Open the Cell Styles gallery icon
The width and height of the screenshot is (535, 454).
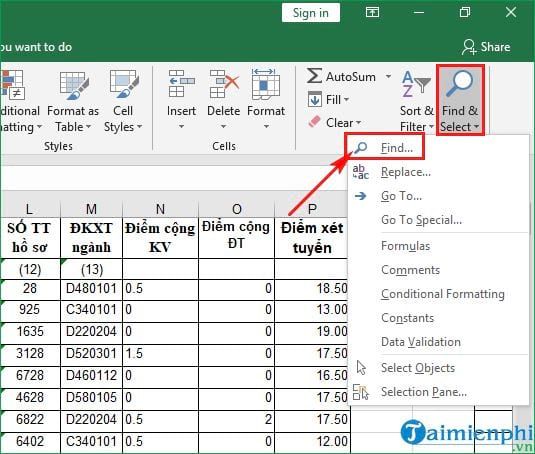(x=124, y=85)
